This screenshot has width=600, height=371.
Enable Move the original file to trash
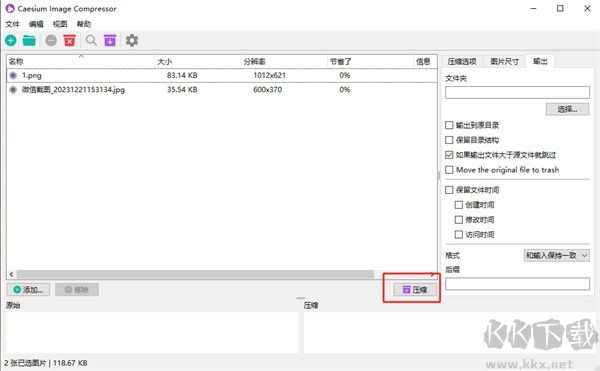[x=449, y=169]
